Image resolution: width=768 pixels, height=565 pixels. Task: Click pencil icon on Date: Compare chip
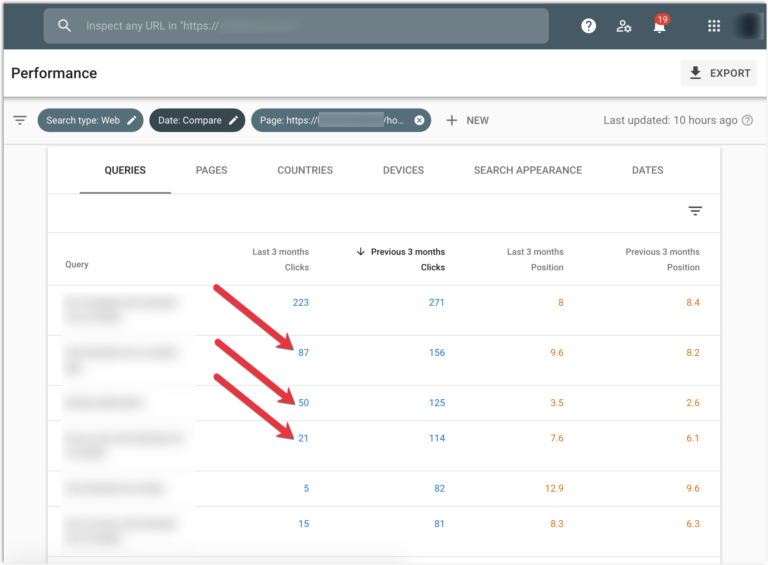point(234,120)
